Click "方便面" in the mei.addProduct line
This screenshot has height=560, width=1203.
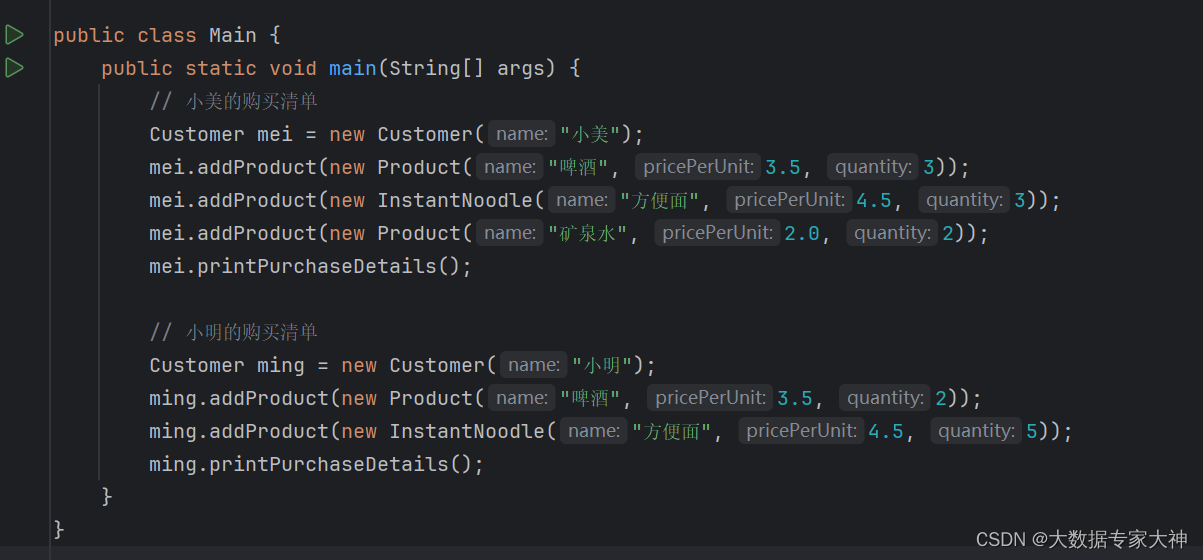click(x=660, y=200)
